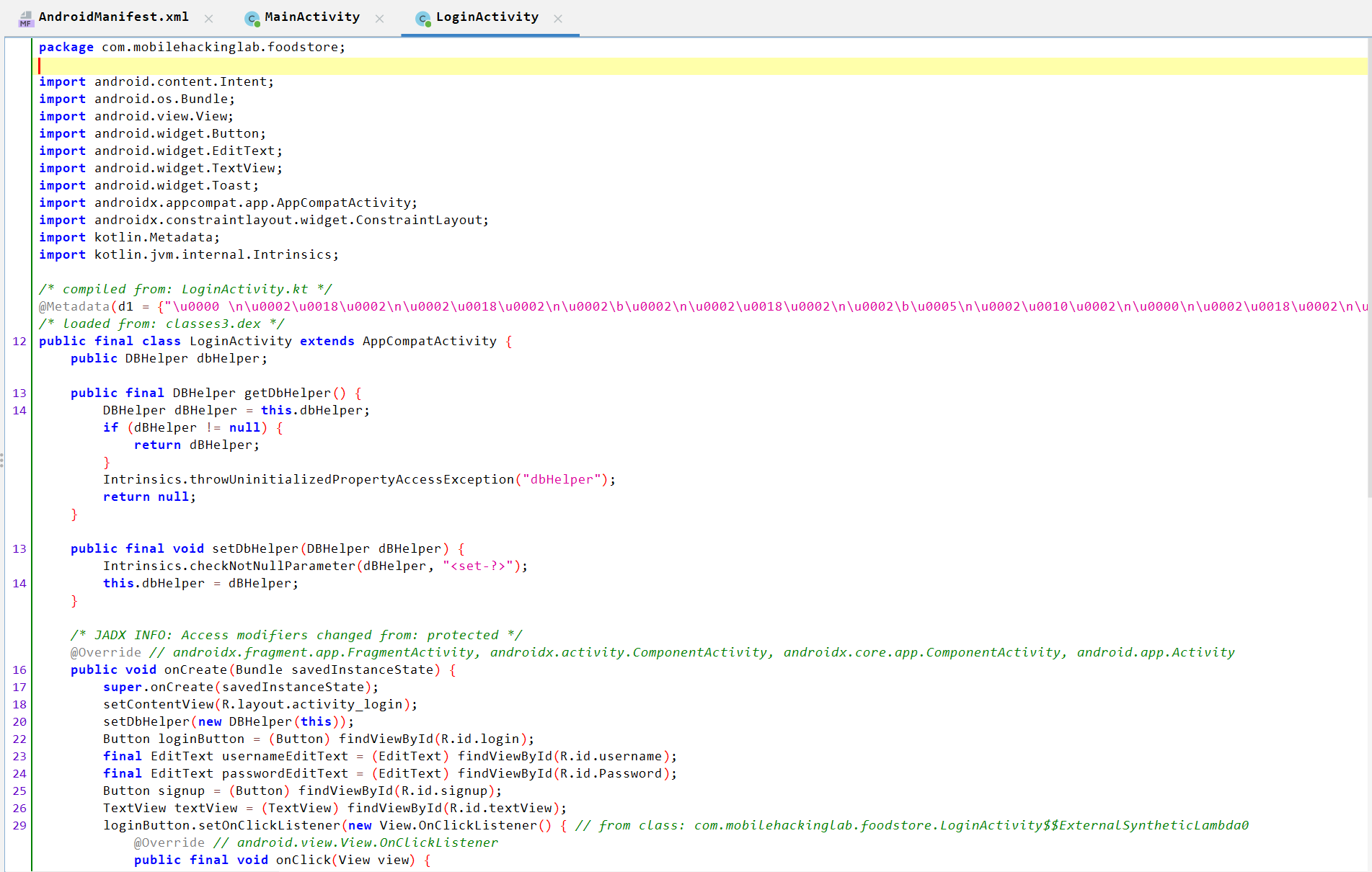
Task: Close the LoginActivity tab
Action: tap(557, 19)
